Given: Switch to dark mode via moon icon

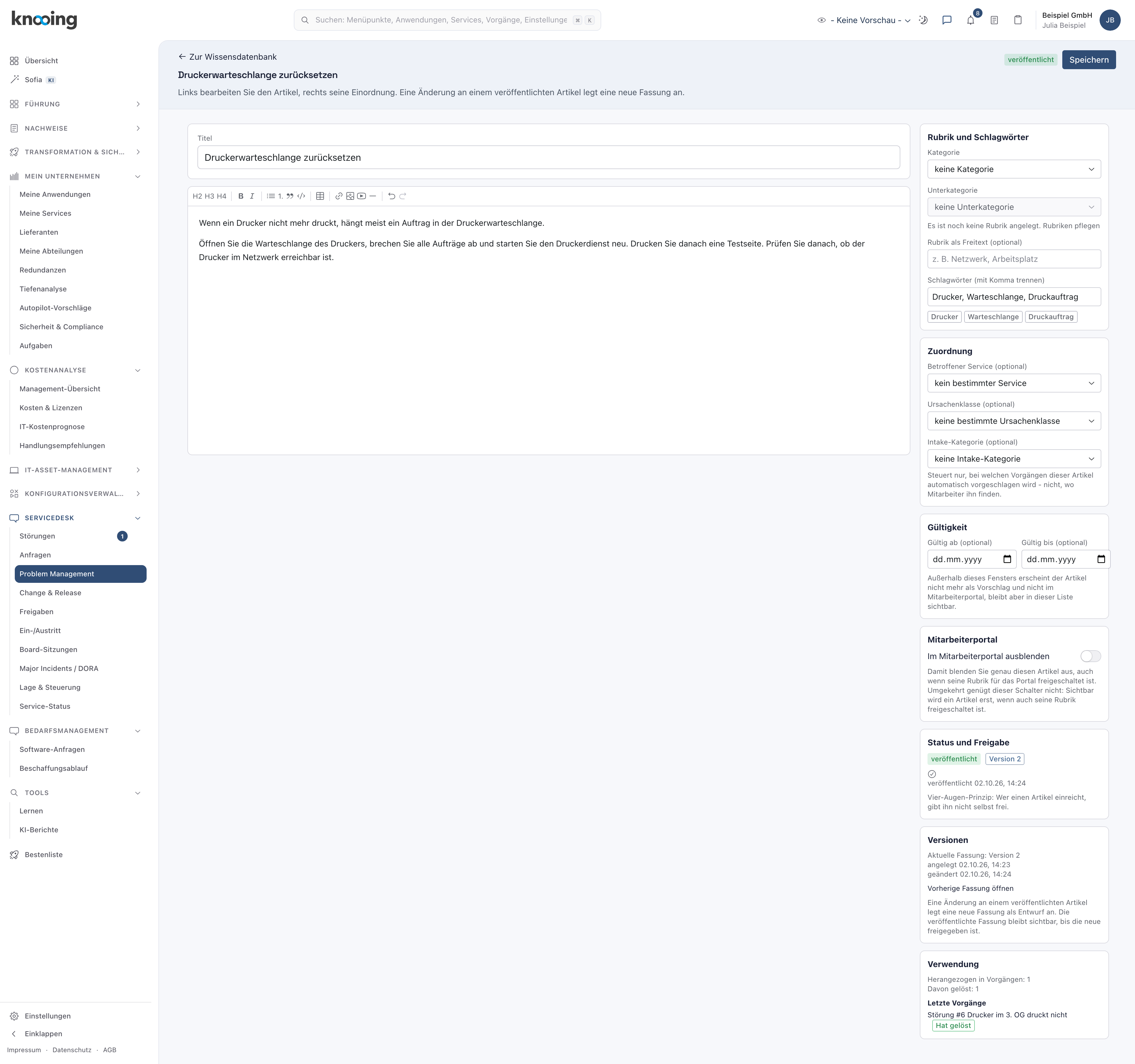Looking at the screenshot, I should pyautogui.click(x=923, y=20).
